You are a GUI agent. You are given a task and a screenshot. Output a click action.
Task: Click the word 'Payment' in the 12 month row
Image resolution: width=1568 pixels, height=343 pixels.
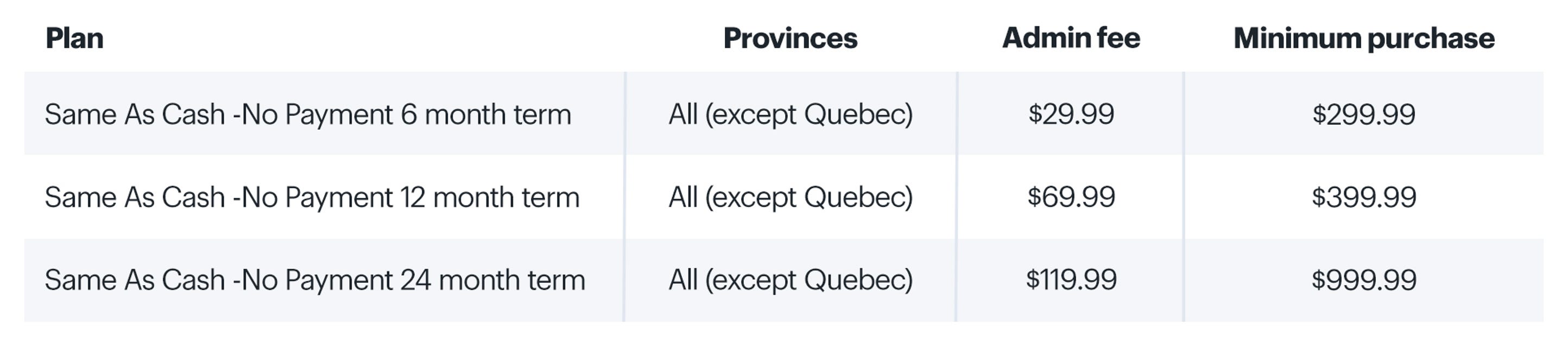(x=338, y=197)
